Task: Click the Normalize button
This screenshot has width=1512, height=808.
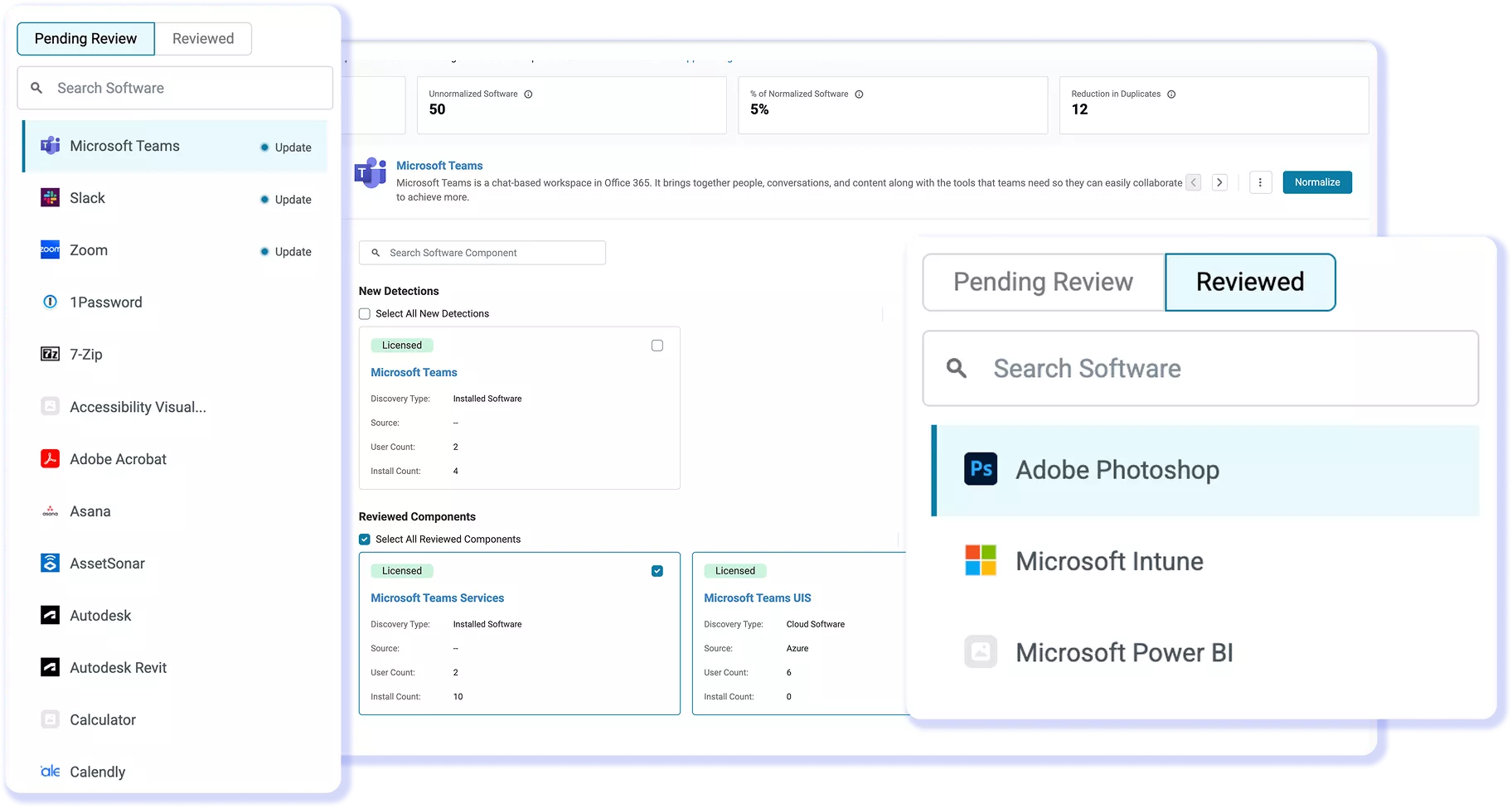Action: pyautogui.click(x=1317, y=182)
